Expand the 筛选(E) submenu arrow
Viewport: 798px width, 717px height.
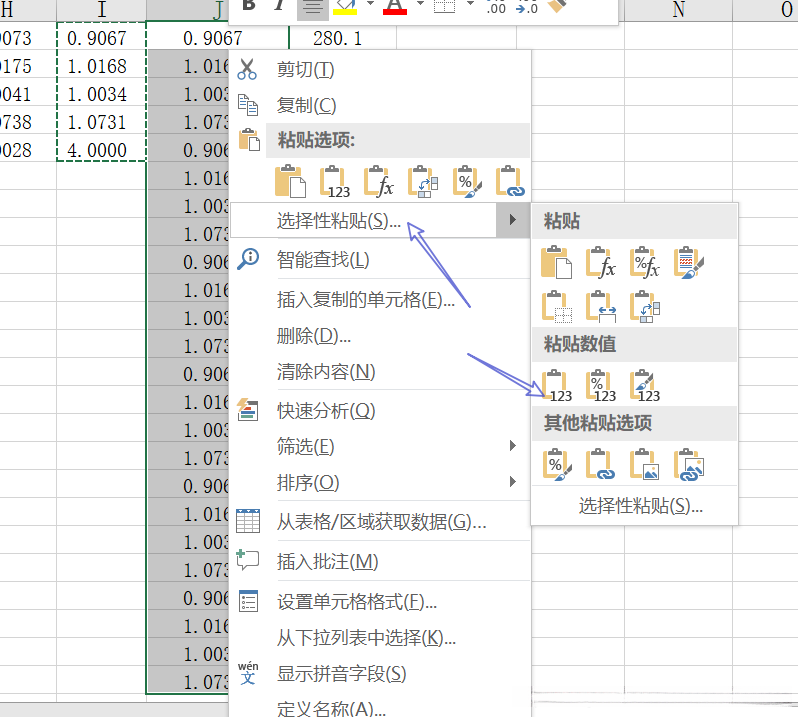point(512,446)
